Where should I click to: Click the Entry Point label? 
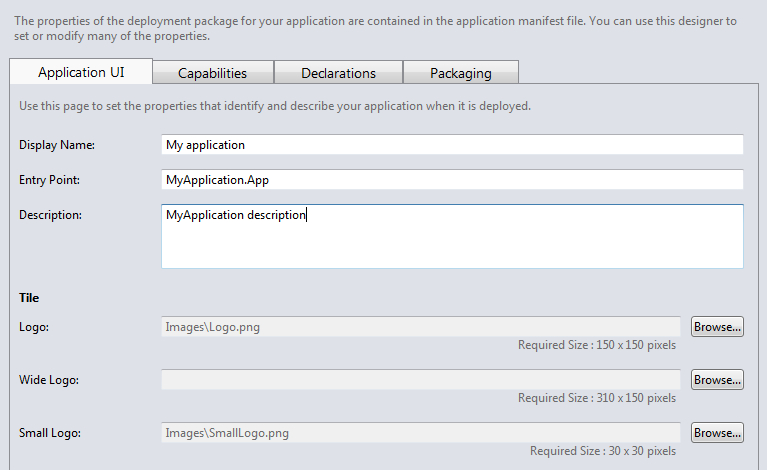click(49, 180)
